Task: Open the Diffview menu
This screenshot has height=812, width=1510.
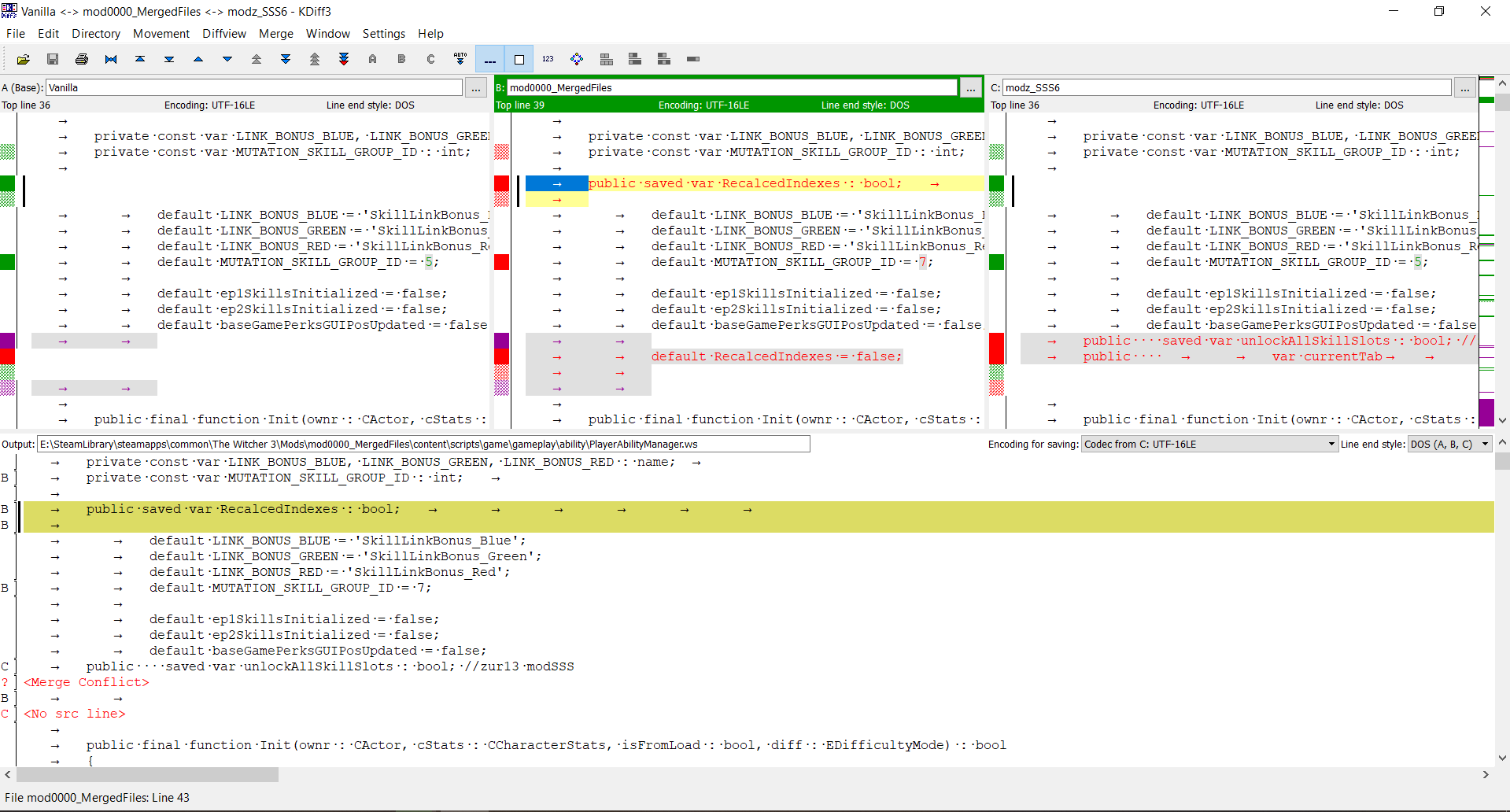Action: pyautogui.click(x=224, y=34)
